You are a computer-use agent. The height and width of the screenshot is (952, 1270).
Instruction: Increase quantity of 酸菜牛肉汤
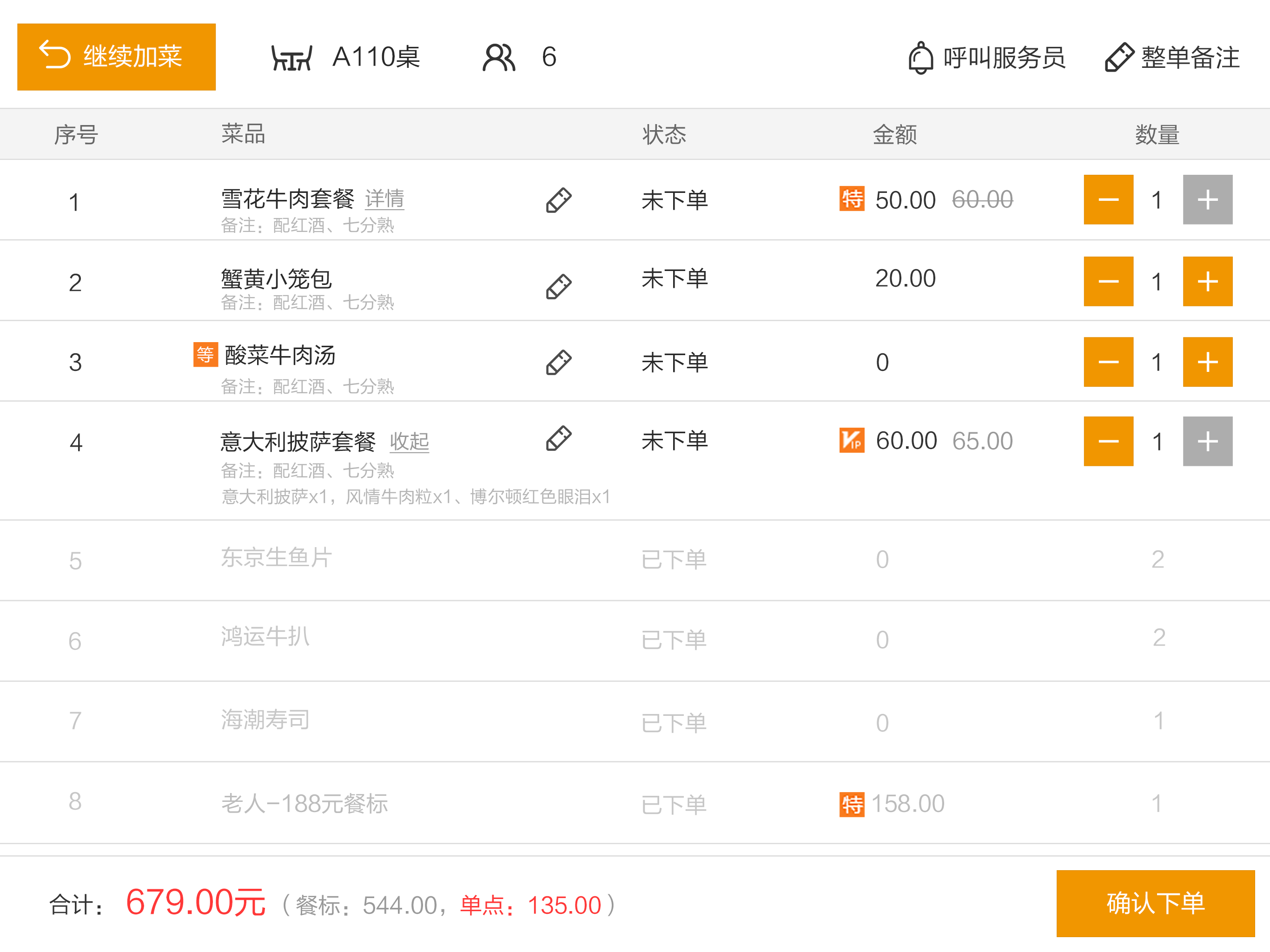pos(1207,362)
